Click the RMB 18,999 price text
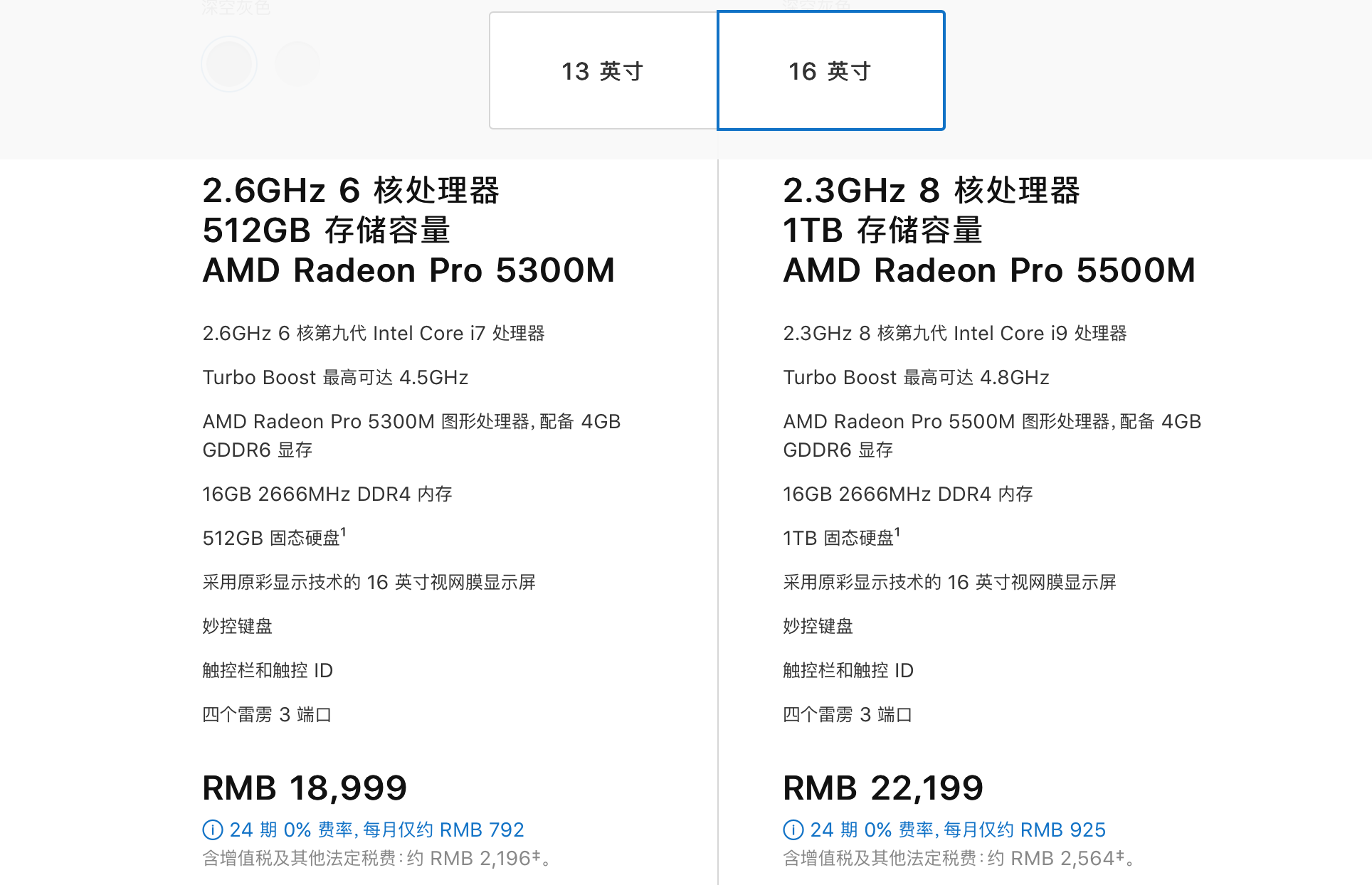The height and width of the screenshot is (885, 1372). pos(304,788)
